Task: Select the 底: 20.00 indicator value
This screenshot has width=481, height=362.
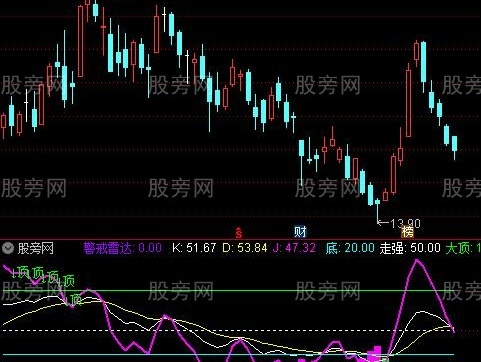Action: tap(350, 248)
